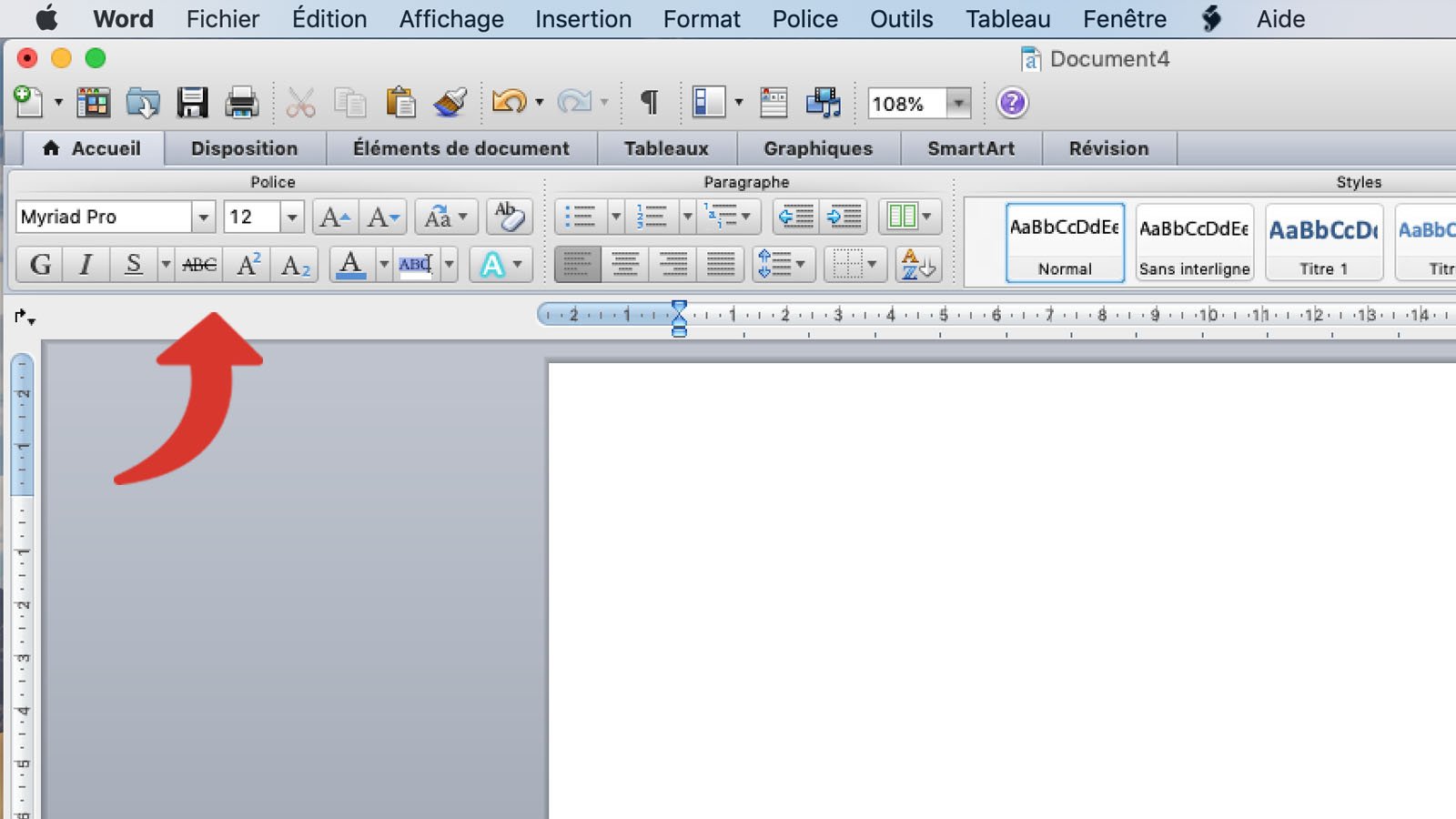This screenshot has width=1456, height=819.
Task: Click the Print icon in the toolbar
Action: pos(240,103)
